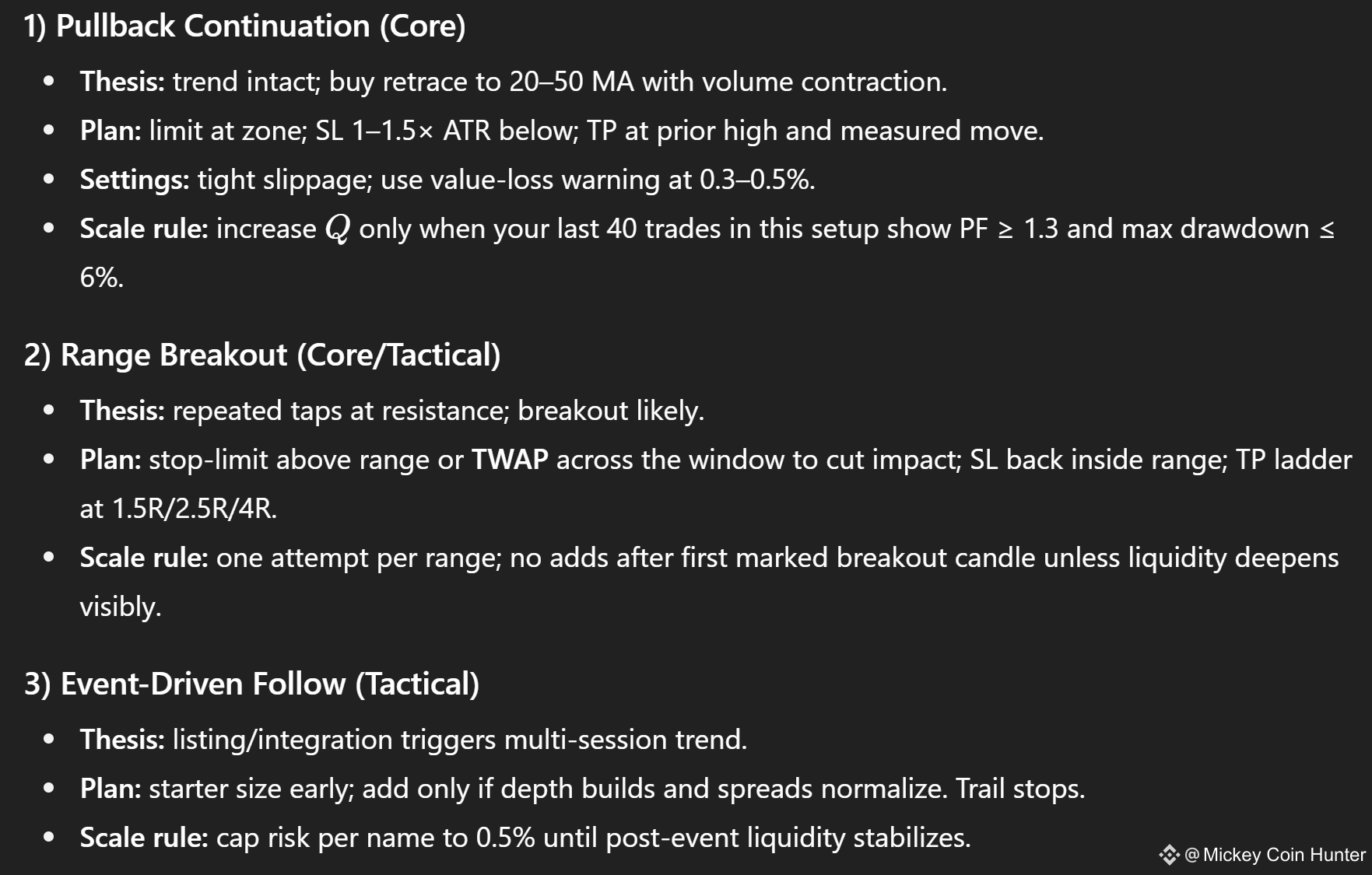Viewport: 1372px width, 875px height.
Task: Click the Plan label under Pullback Continuation
Action: tap(111, 131)
